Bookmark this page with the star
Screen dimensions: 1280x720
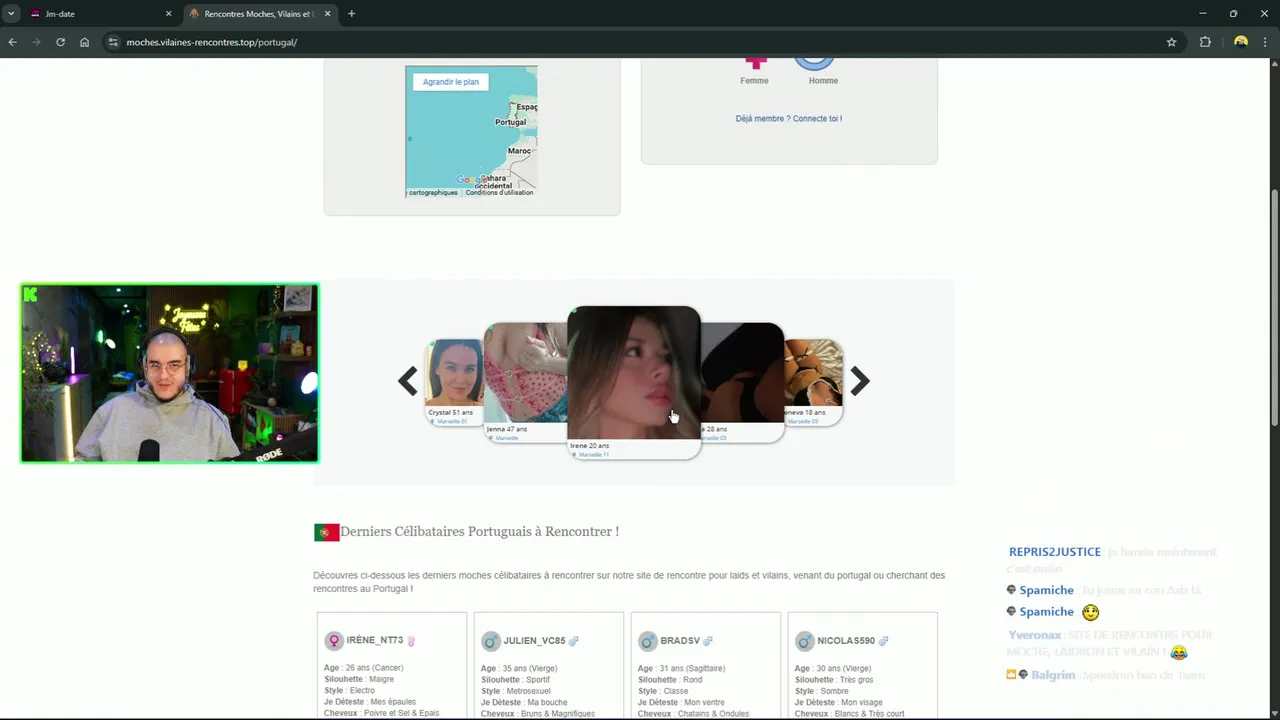1171,42
